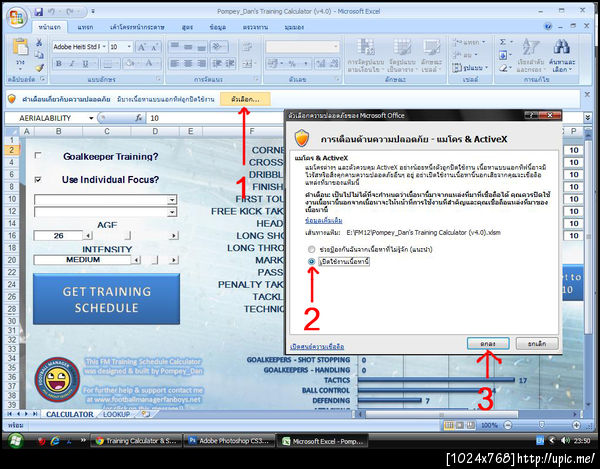Open the Format cells dropdown (รูปแบบ)

click(x=470, y=68)
